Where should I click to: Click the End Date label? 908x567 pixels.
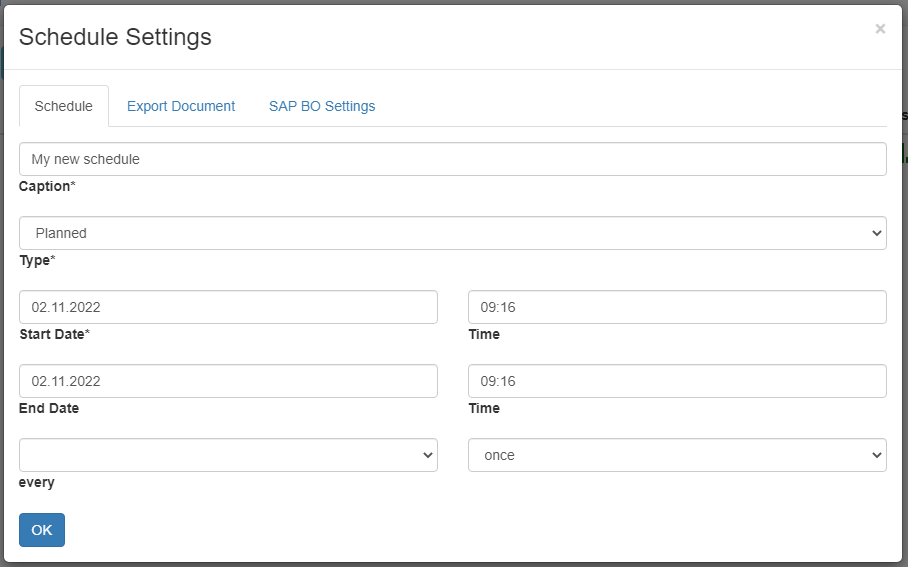(49, 408)
